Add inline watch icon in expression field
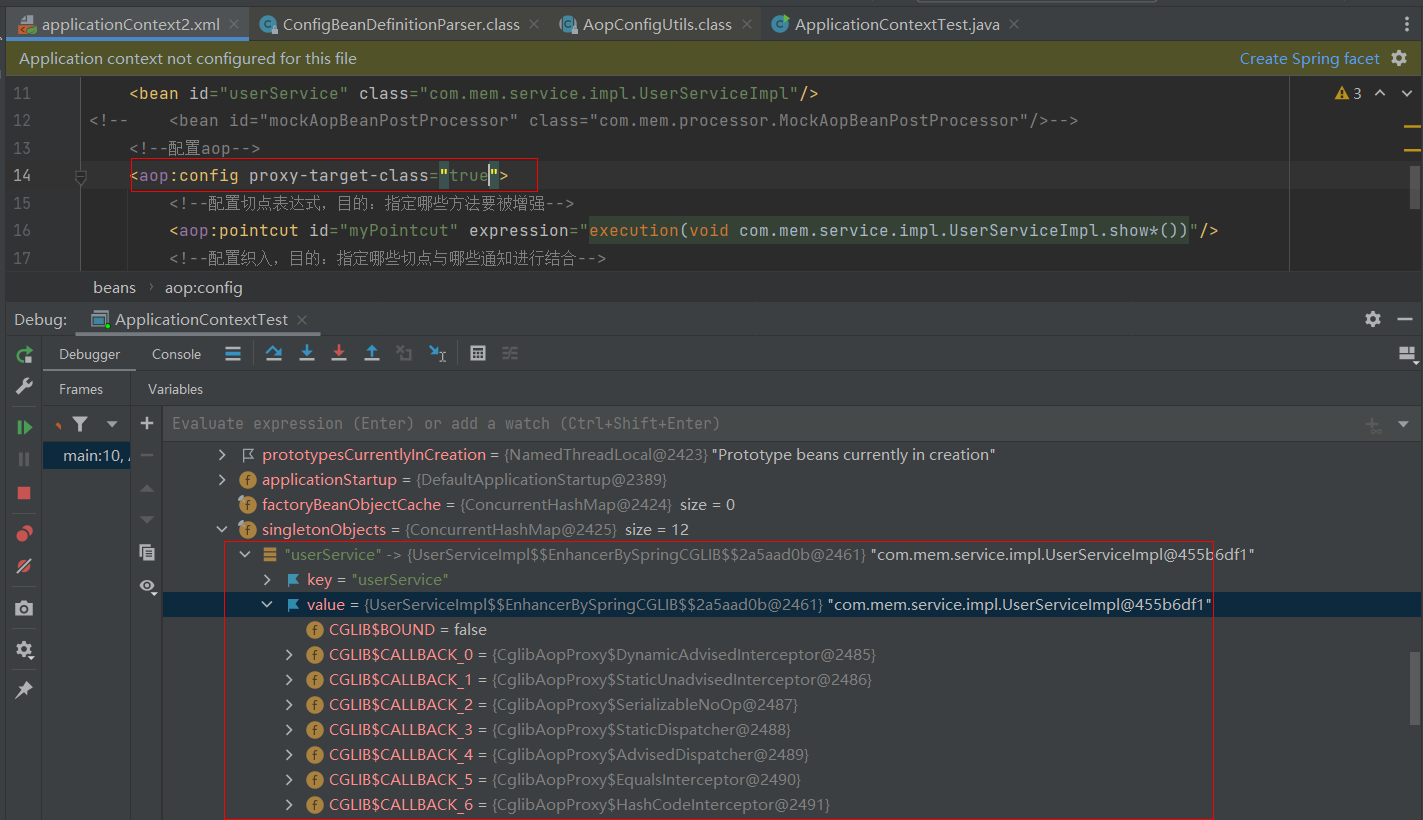This screenshot has width=1423, height=820. tap(1374, 424)
